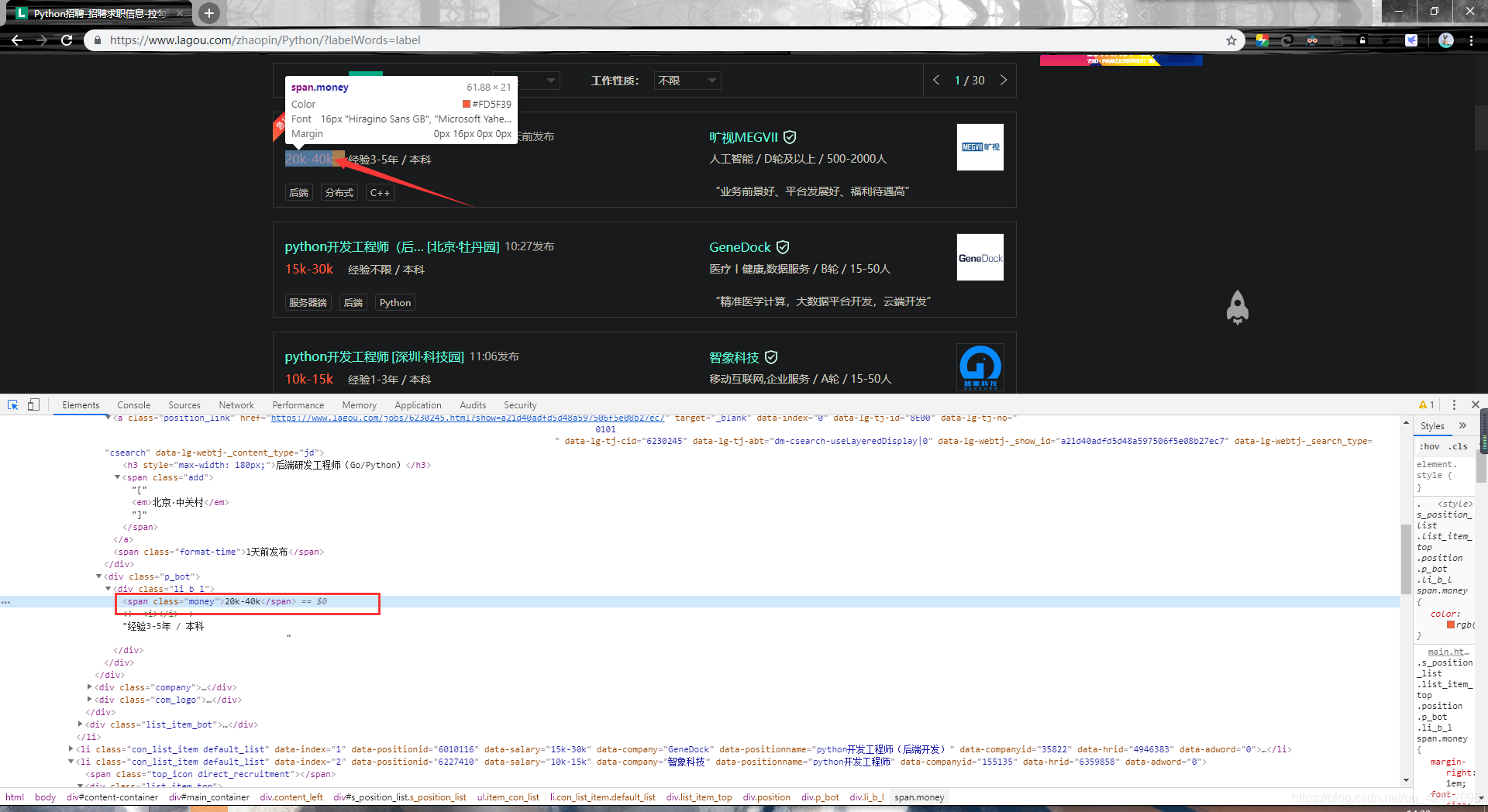Switch to the Sources tab
Image resolution: width=1488 pixels, height=812 pixels.
click(184, 405)
